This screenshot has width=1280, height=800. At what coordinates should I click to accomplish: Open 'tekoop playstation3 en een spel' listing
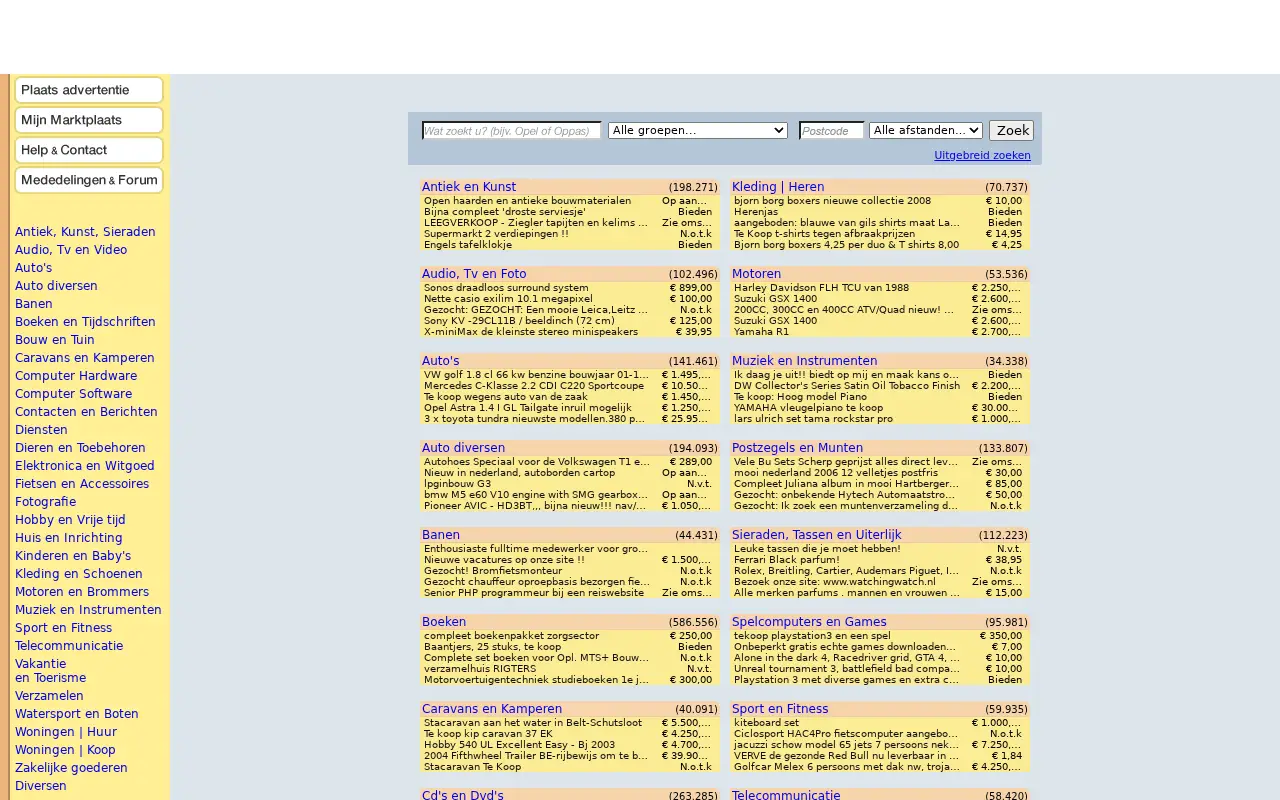click(812, 636)
